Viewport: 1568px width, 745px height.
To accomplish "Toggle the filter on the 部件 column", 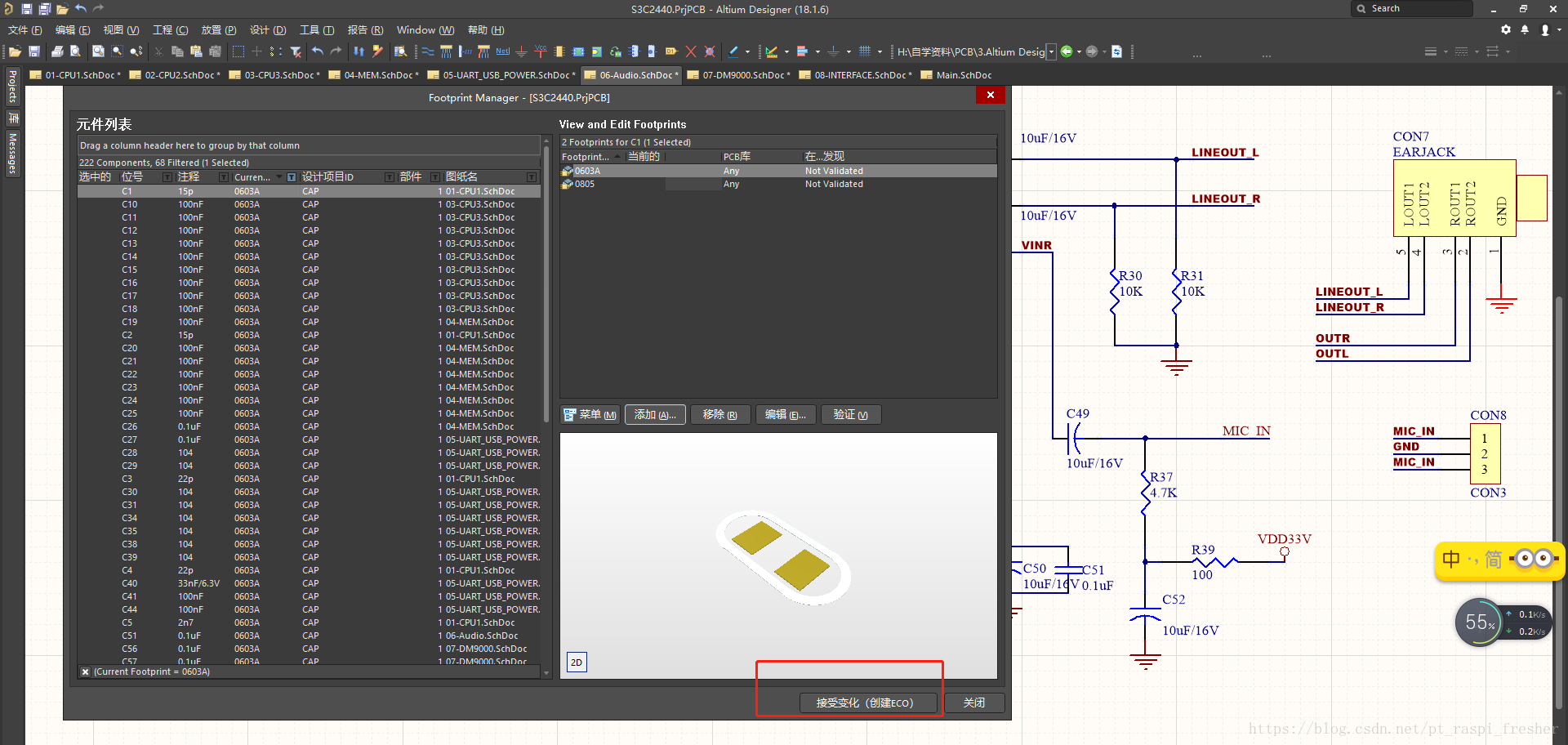I will click(435, 177).
